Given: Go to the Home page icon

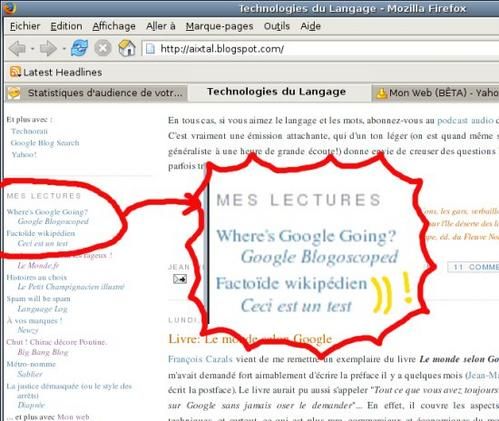Looking at the screenshot, I should click(127, 48).
